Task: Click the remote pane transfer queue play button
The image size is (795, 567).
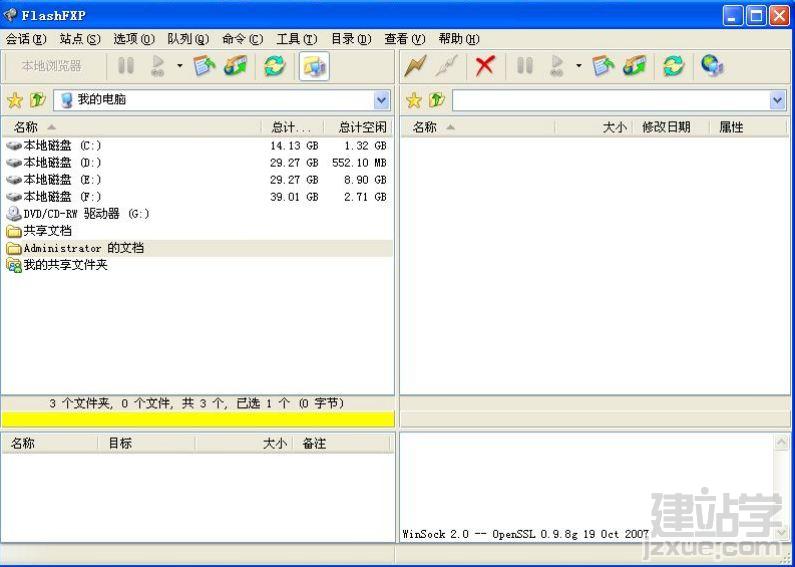Action: point(557,66)
